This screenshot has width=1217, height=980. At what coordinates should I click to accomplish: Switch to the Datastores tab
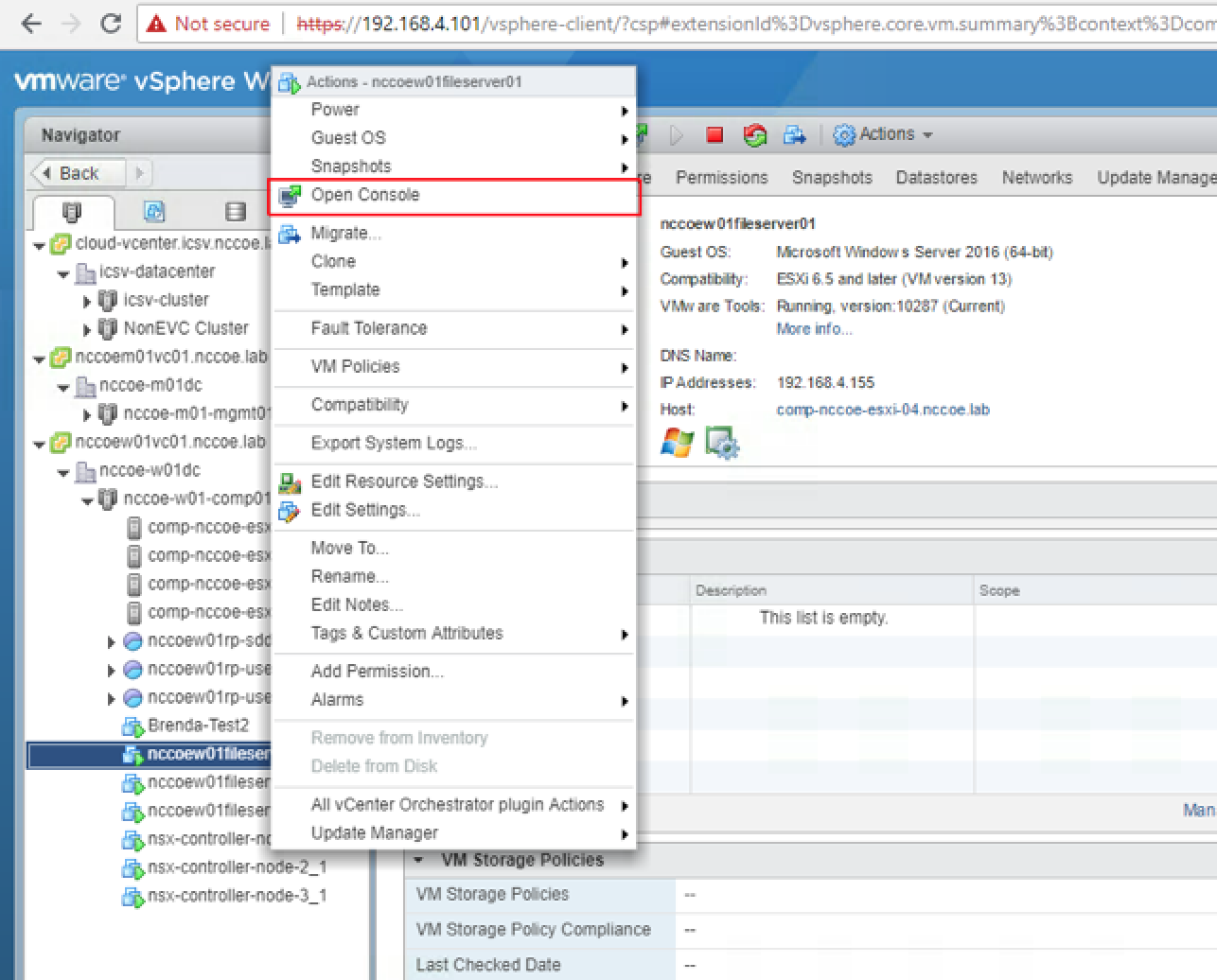tap(936, 178)
